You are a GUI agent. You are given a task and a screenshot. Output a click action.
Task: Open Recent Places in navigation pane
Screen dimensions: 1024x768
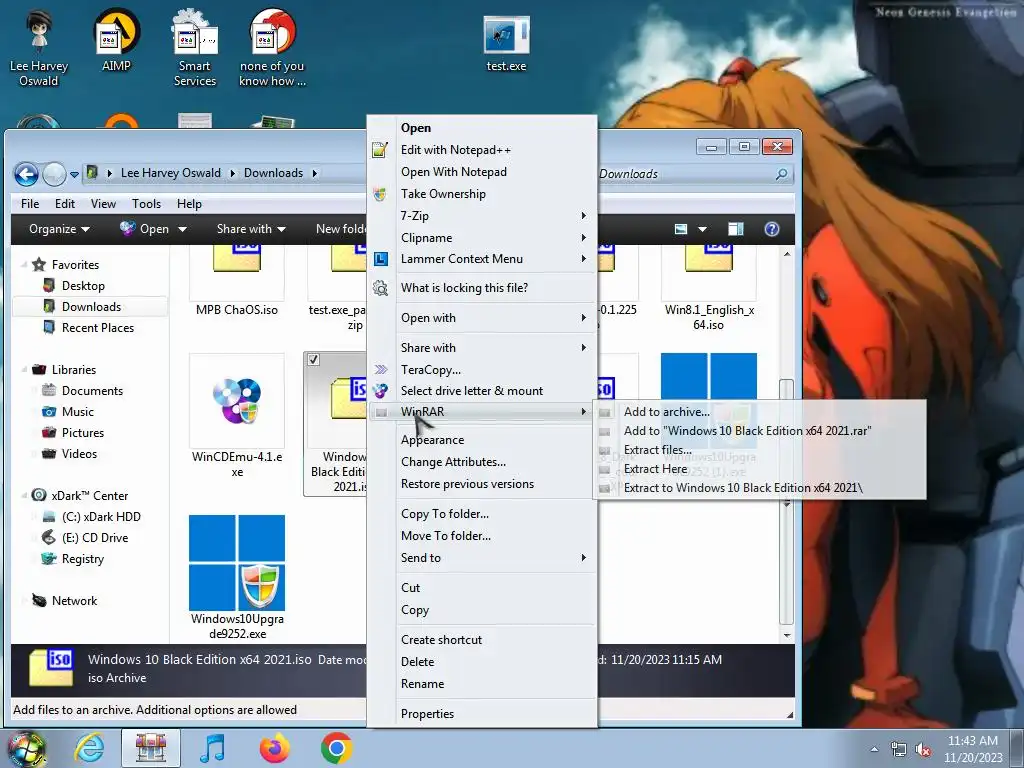click(98, 328)
